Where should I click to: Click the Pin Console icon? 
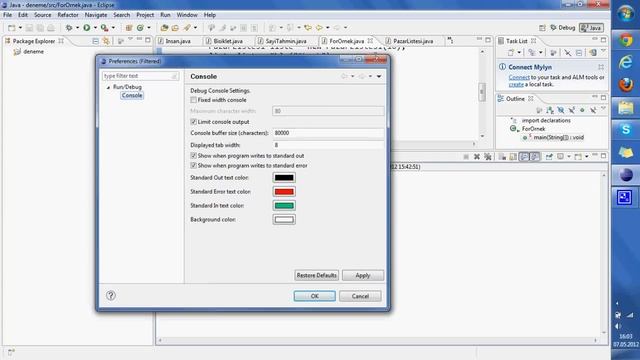click(x=549, y=157)
